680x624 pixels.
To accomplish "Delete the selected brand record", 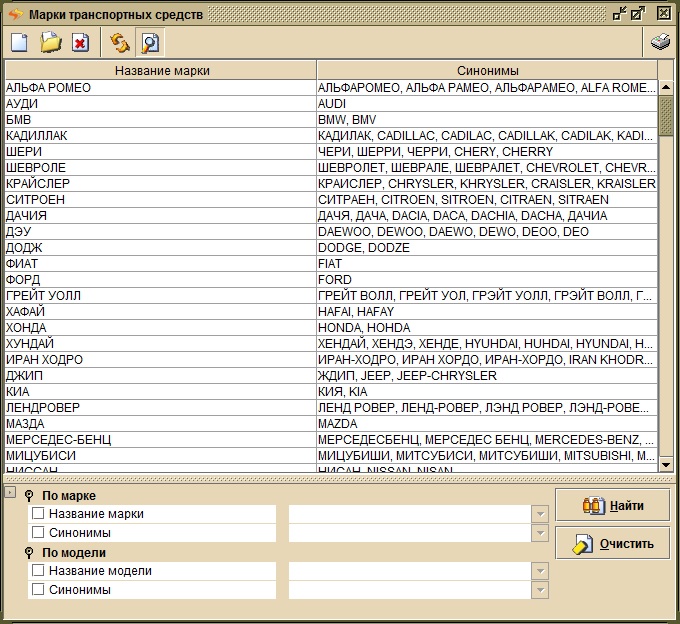I will (x=81, y=43).
